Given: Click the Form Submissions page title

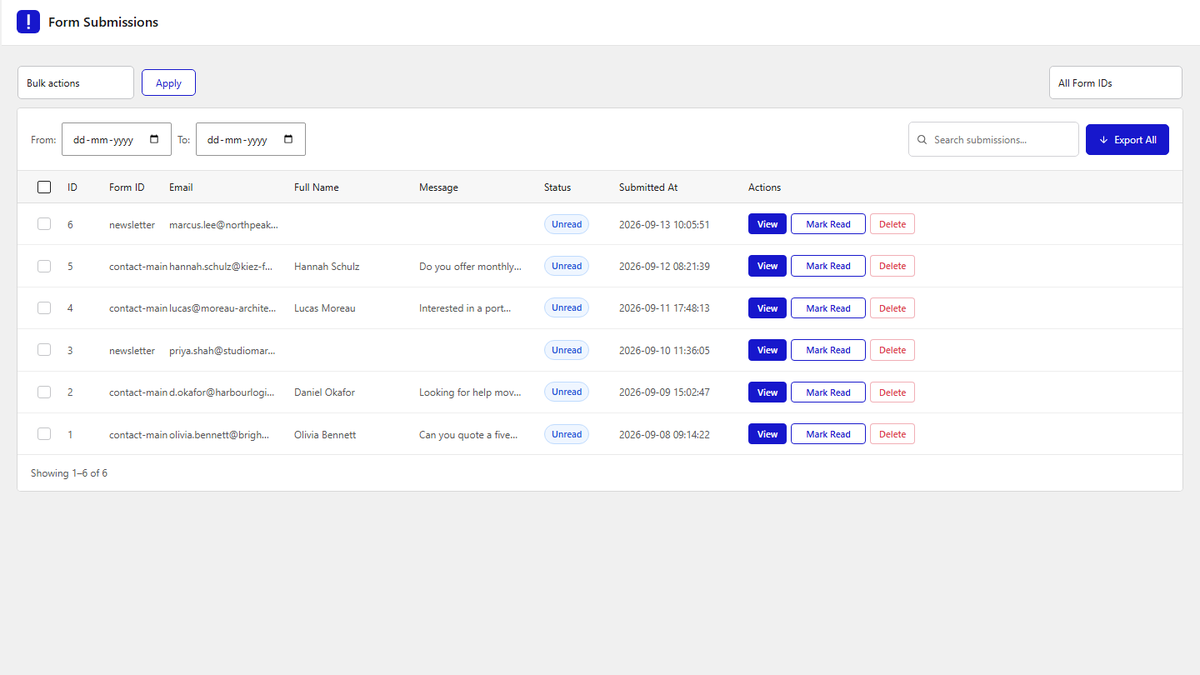Looking at the screenshot, I should pos(103,22).
